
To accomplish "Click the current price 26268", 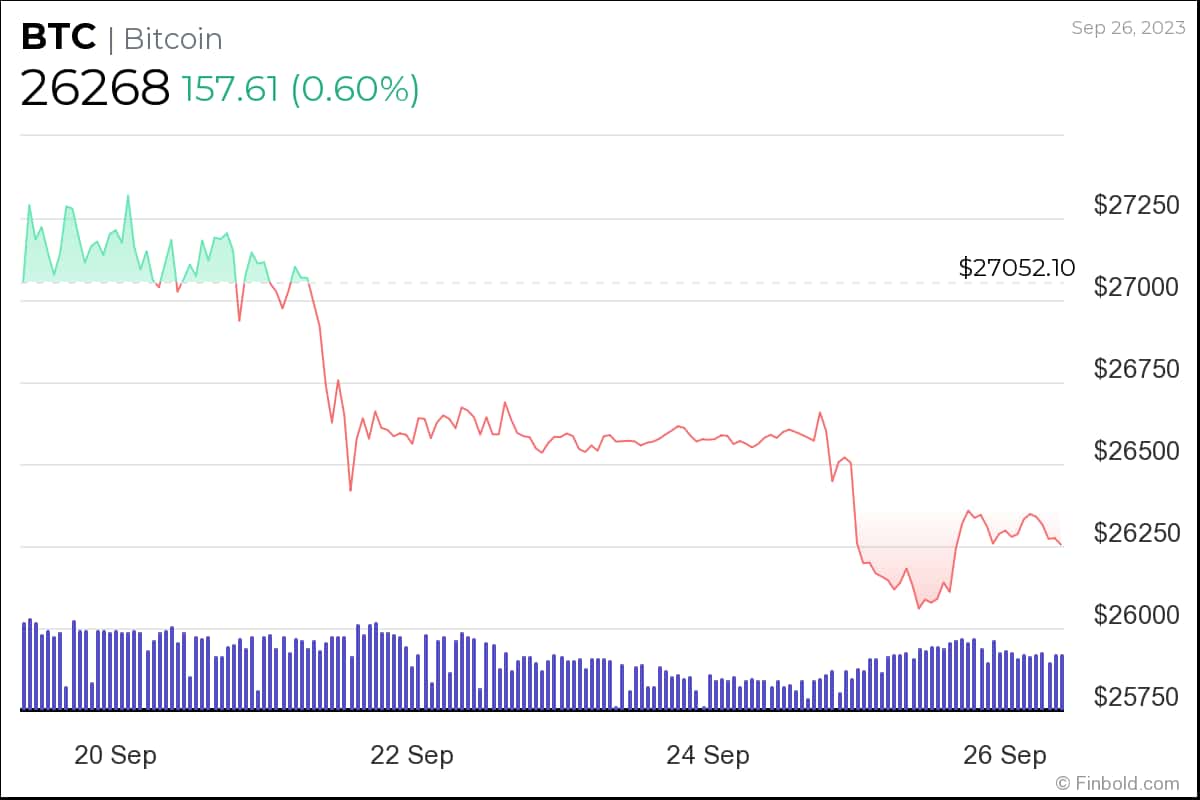I will click(x=95, y=89).
